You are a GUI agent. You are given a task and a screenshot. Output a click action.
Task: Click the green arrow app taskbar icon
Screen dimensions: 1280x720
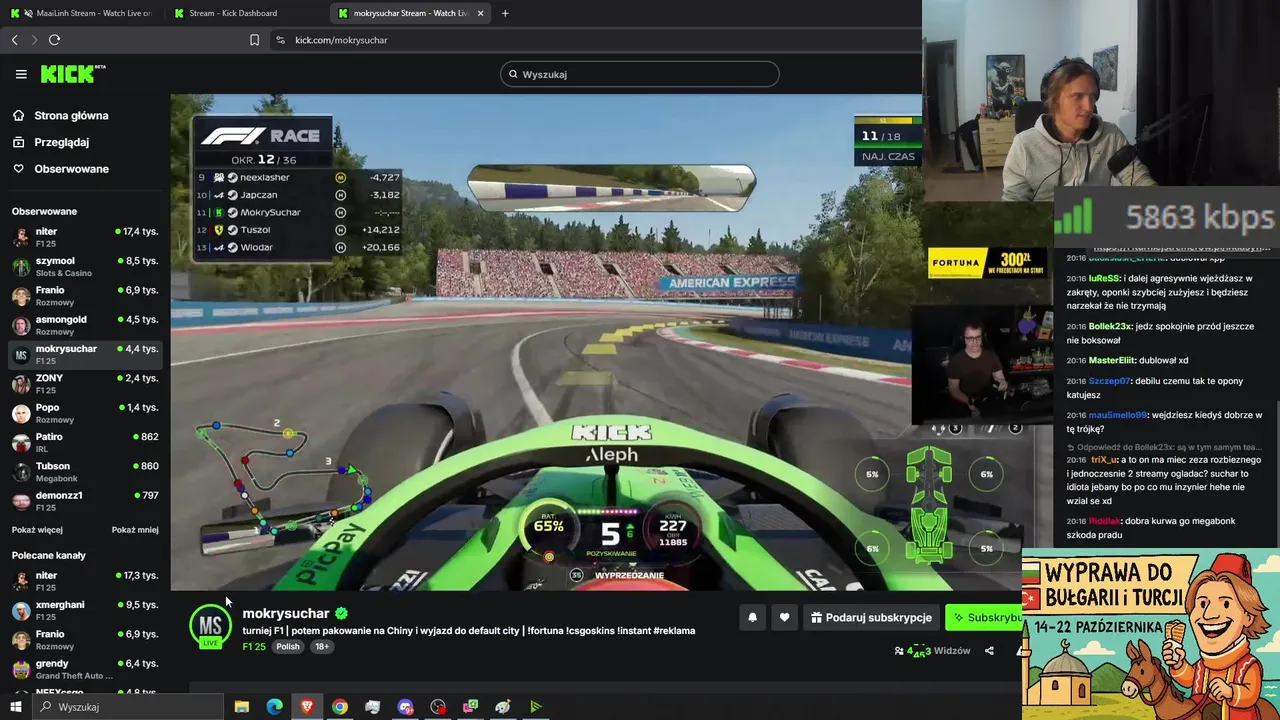(536, 707)
